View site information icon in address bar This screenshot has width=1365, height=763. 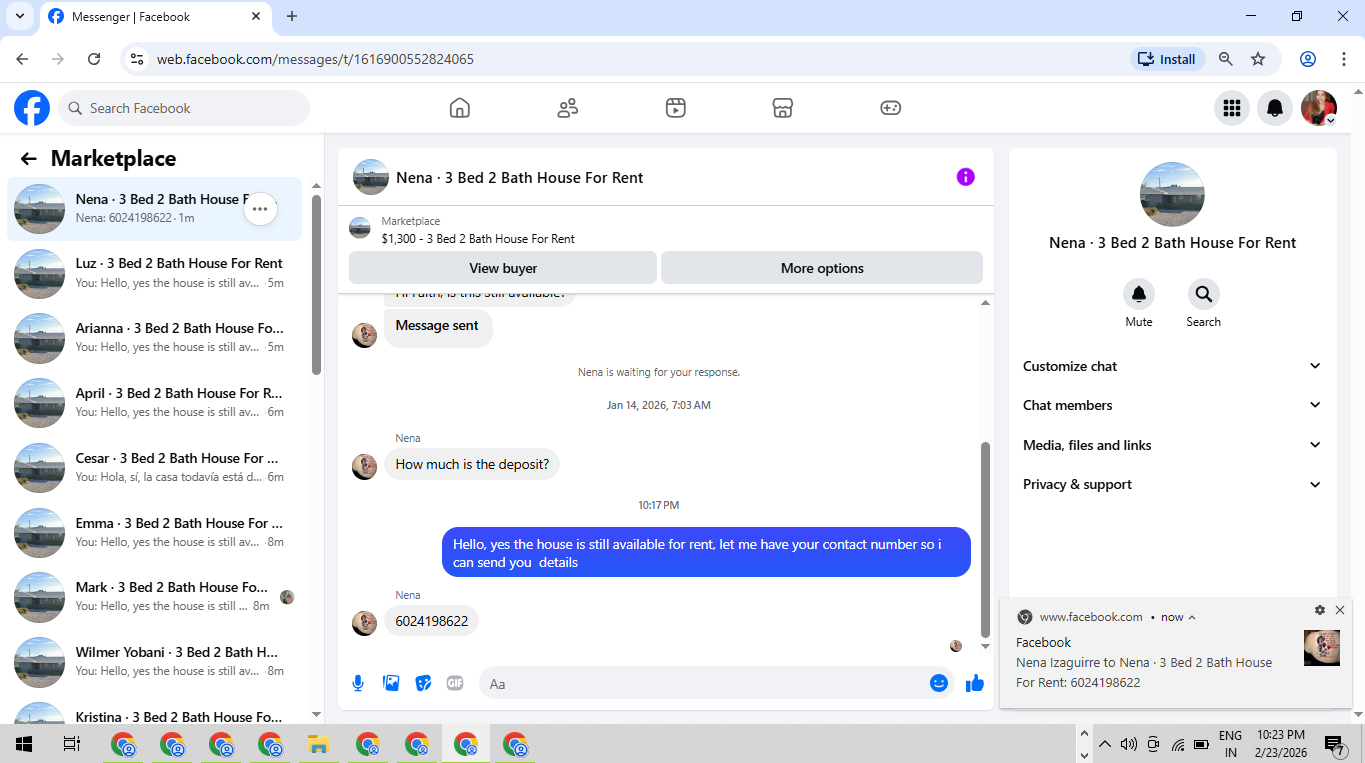(x=137, y=59)
